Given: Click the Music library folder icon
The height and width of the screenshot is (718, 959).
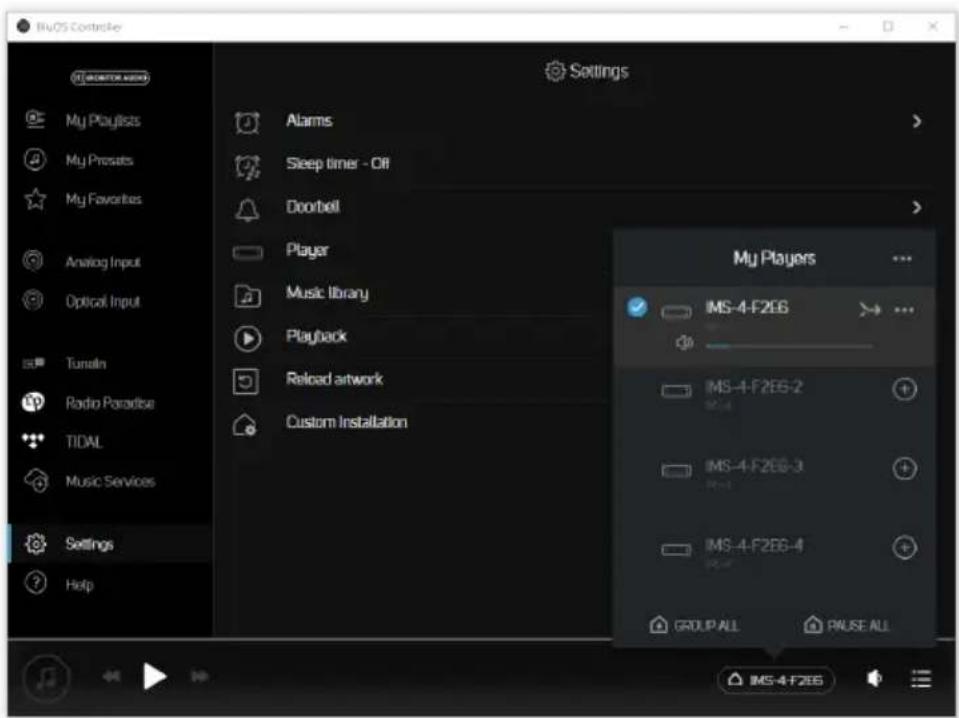Looking at the screenshot, I should 248,295.
